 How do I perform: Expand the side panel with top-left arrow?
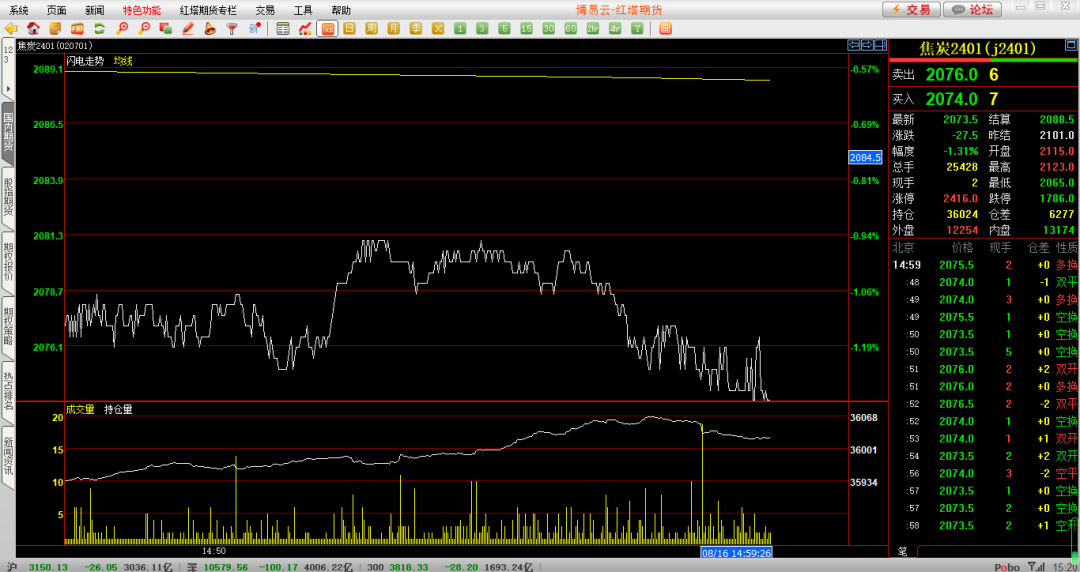(x=8, y=87)
